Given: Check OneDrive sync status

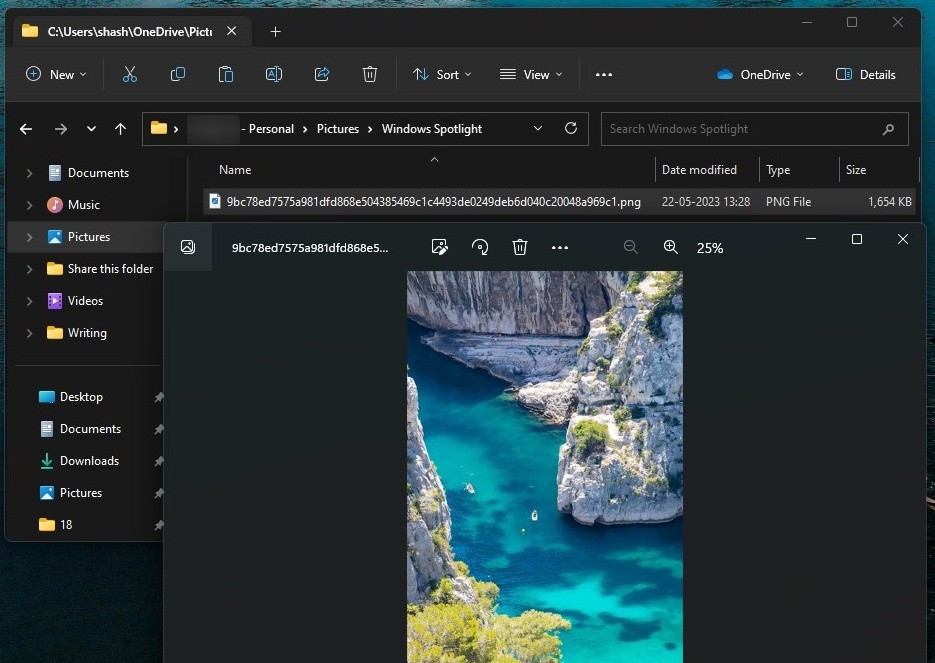Looking at the screenshot, I should (760, 74).
